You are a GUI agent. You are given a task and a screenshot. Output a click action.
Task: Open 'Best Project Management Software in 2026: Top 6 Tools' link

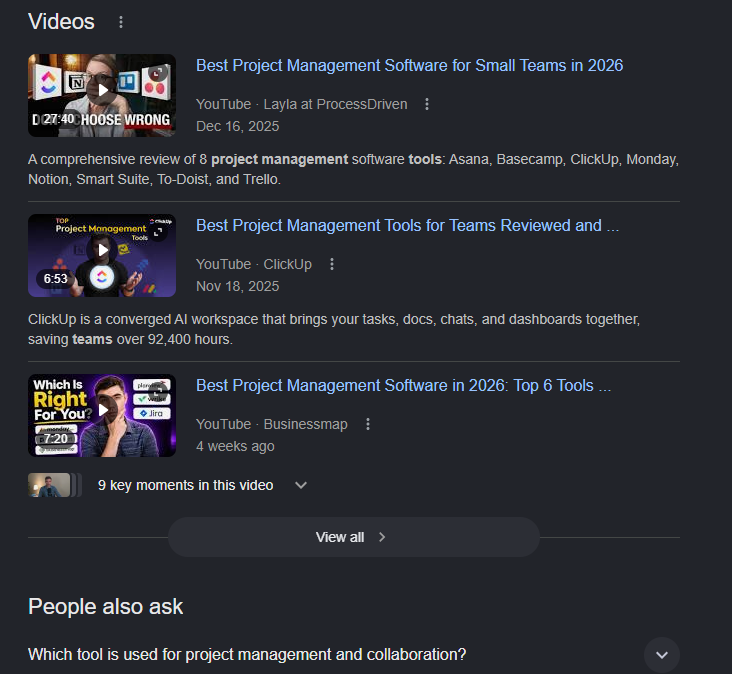pyautogui.click(x=403, y=386)
